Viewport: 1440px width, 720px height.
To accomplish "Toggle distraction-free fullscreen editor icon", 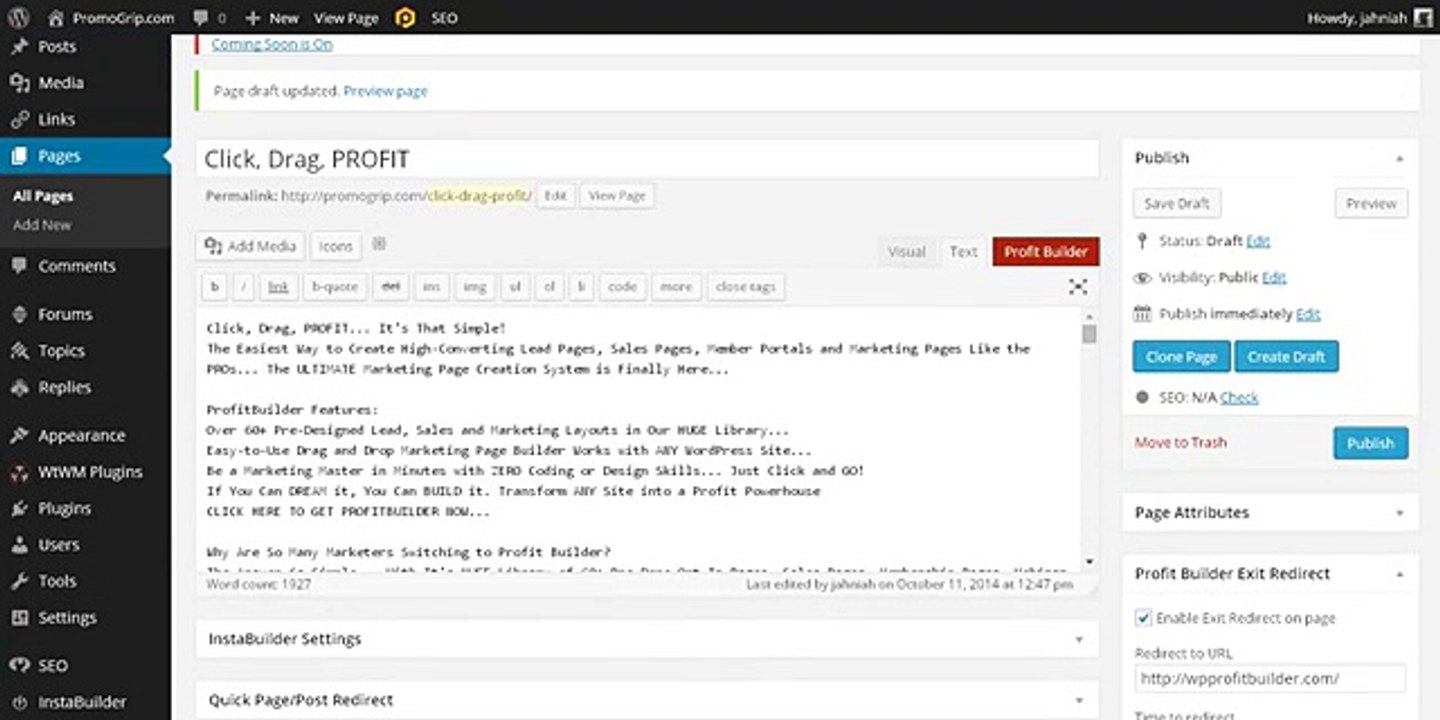I will [1078, 287].
